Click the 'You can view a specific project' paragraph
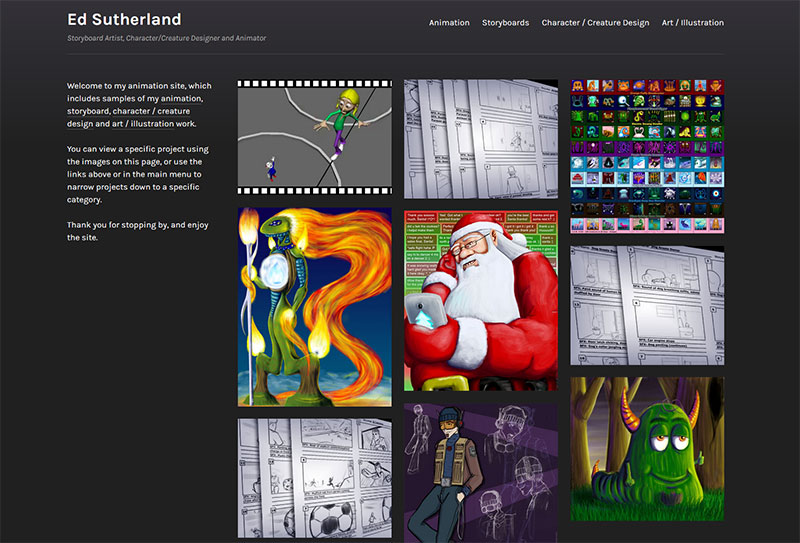 click(x=138, y=174)
